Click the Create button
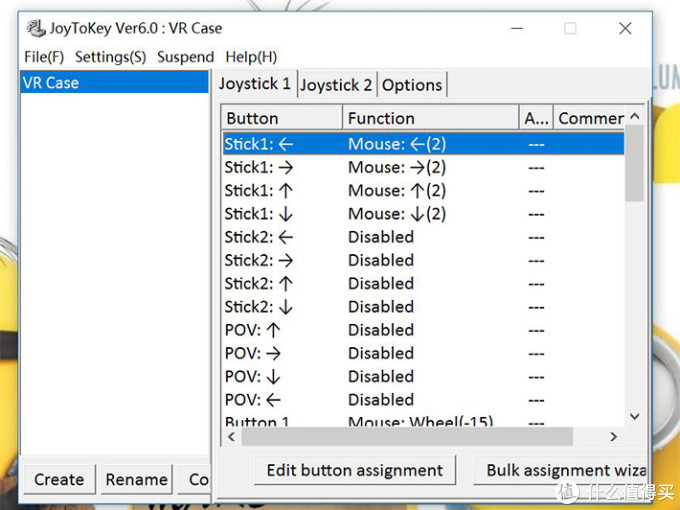The image size is (680, 510). 59,479
